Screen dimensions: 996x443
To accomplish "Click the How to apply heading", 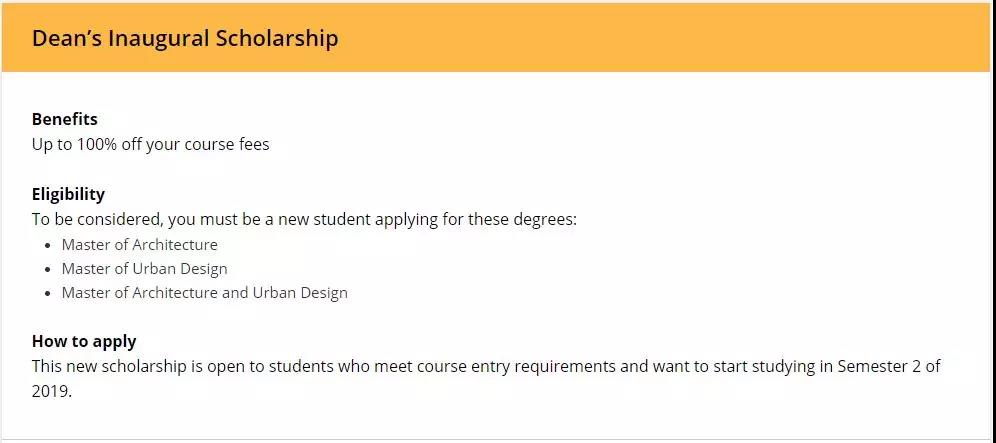I will click(84, 341).
